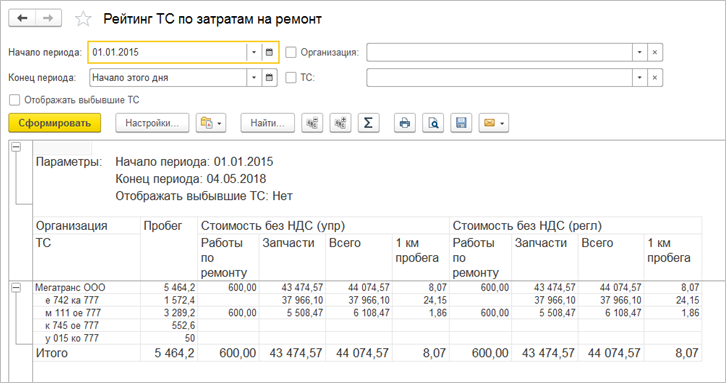
Task: Open the ТС dropdown list
Action: coord(639,78)
